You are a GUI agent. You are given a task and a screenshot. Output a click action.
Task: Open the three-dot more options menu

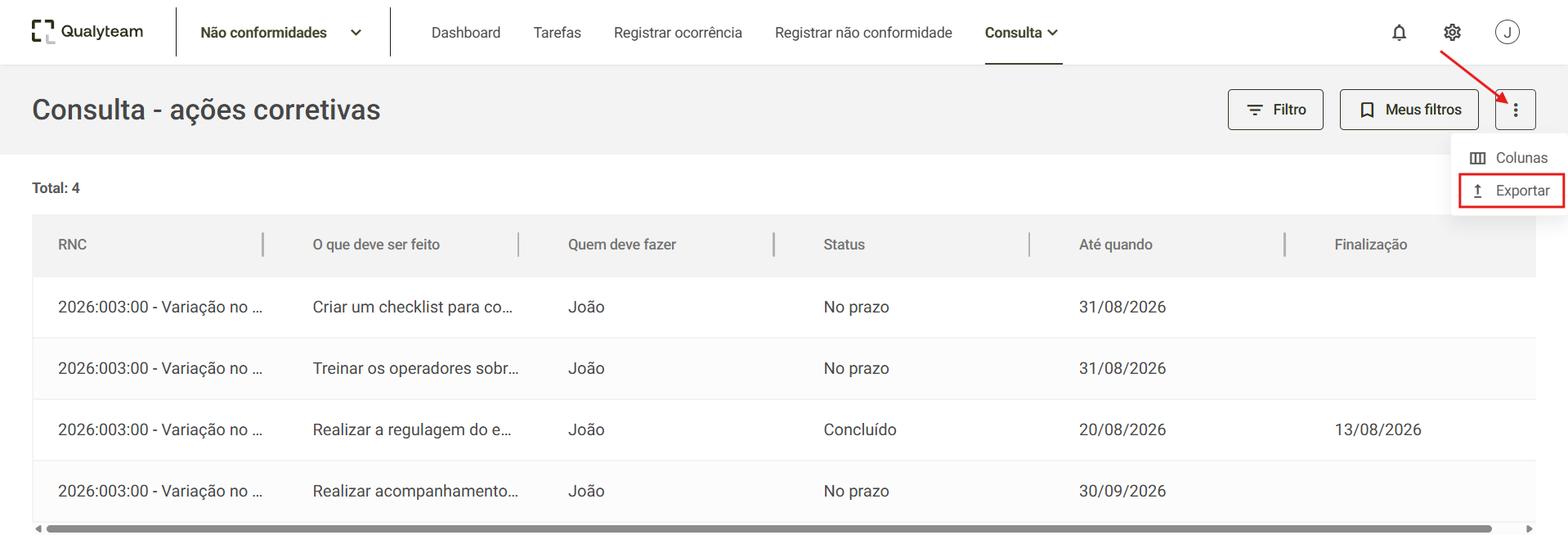pyautogui.click(x=1515, y=110)
